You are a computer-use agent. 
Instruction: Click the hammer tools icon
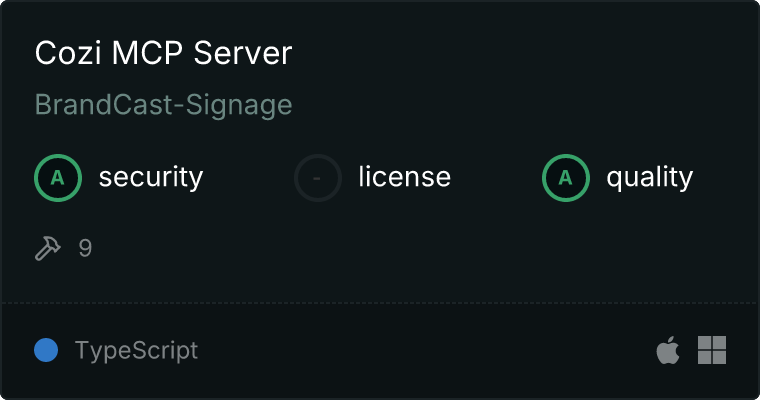(x=48, y=248)
